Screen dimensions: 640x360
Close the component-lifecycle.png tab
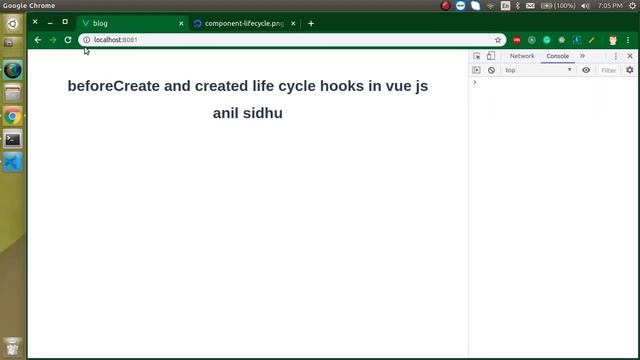tap(293, 24)
